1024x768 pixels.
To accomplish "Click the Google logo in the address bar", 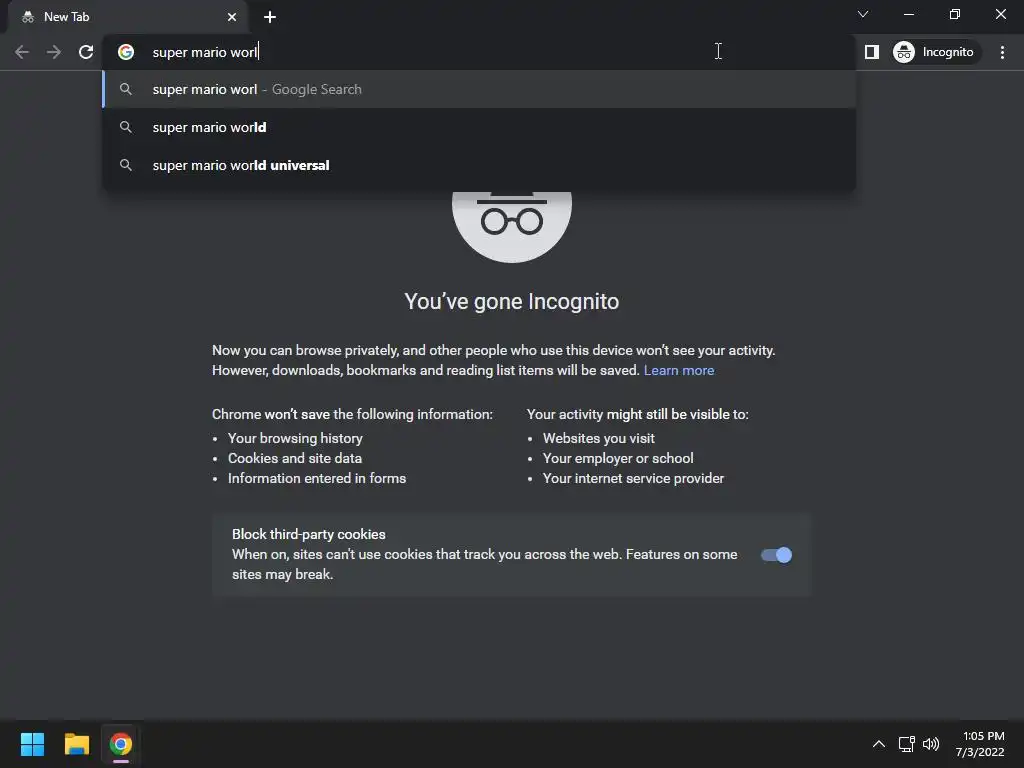I will pyautogui.click(x=126, y=52).
